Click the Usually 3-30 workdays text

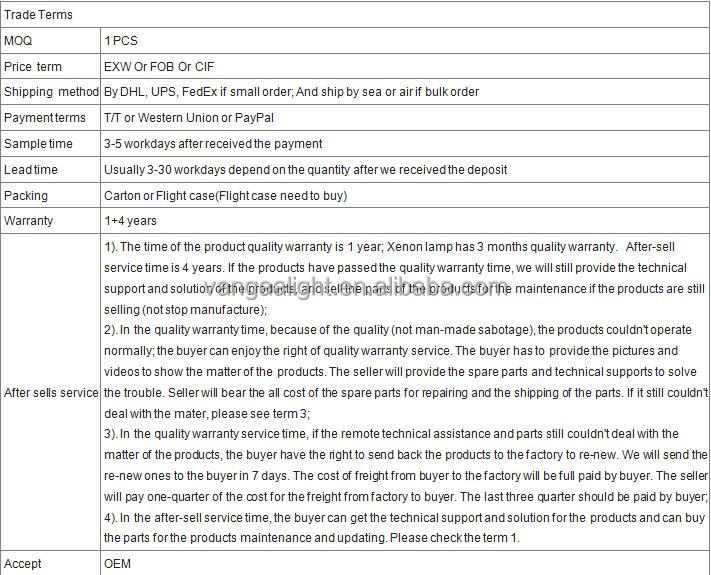click(305, 170)
